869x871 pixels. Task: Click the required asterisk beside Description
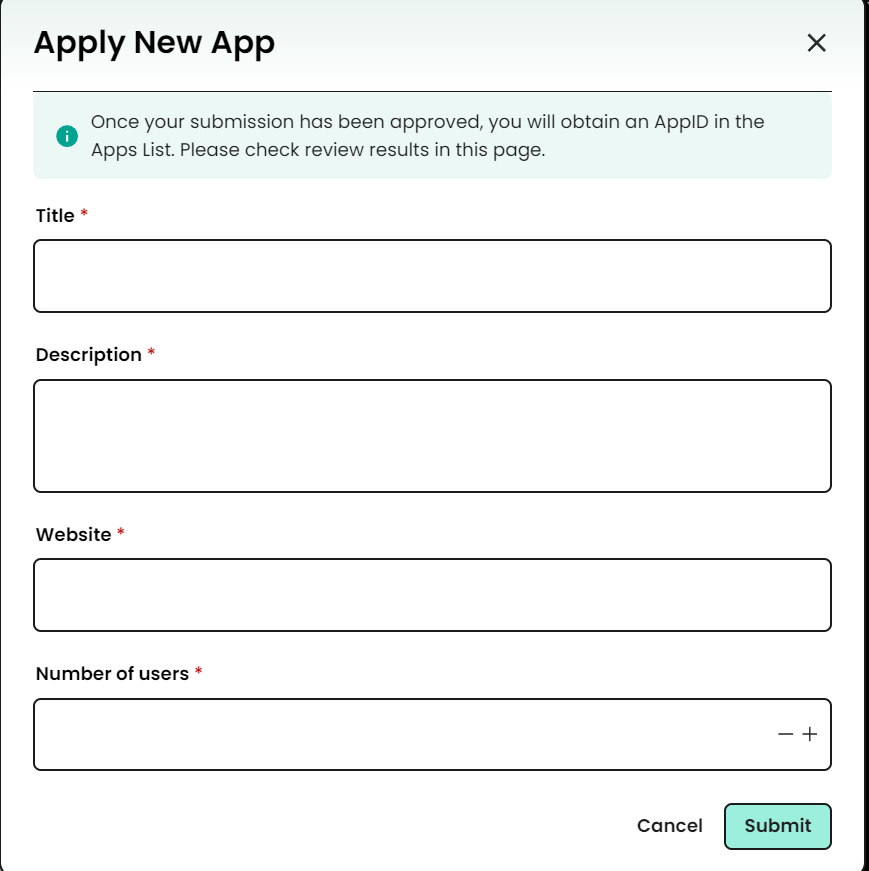151,354
